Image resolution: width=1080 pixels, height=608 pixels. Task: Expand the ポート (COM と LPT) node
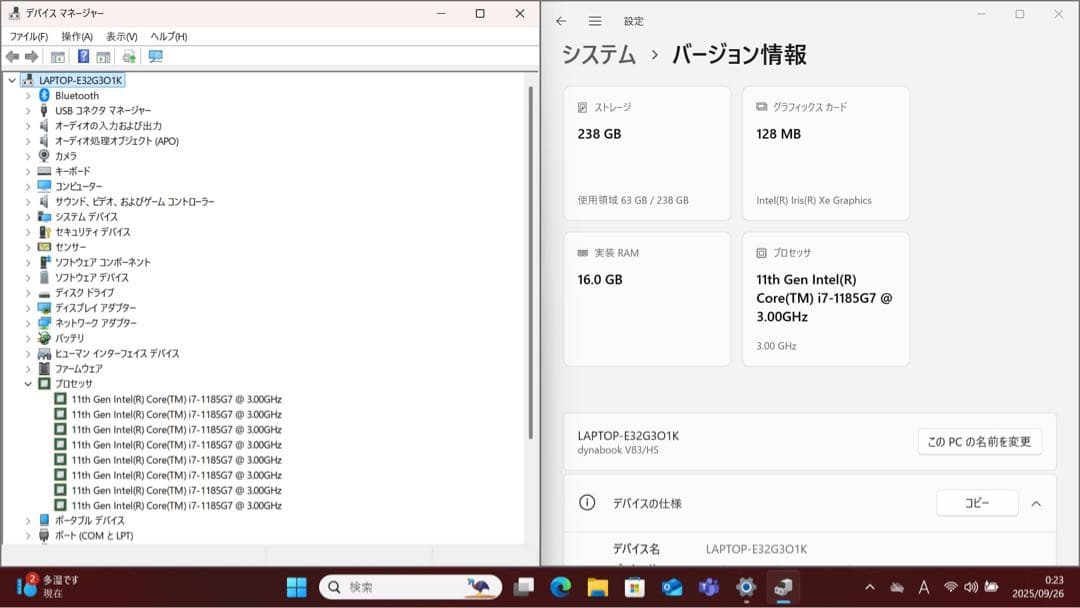click(28, 536)
